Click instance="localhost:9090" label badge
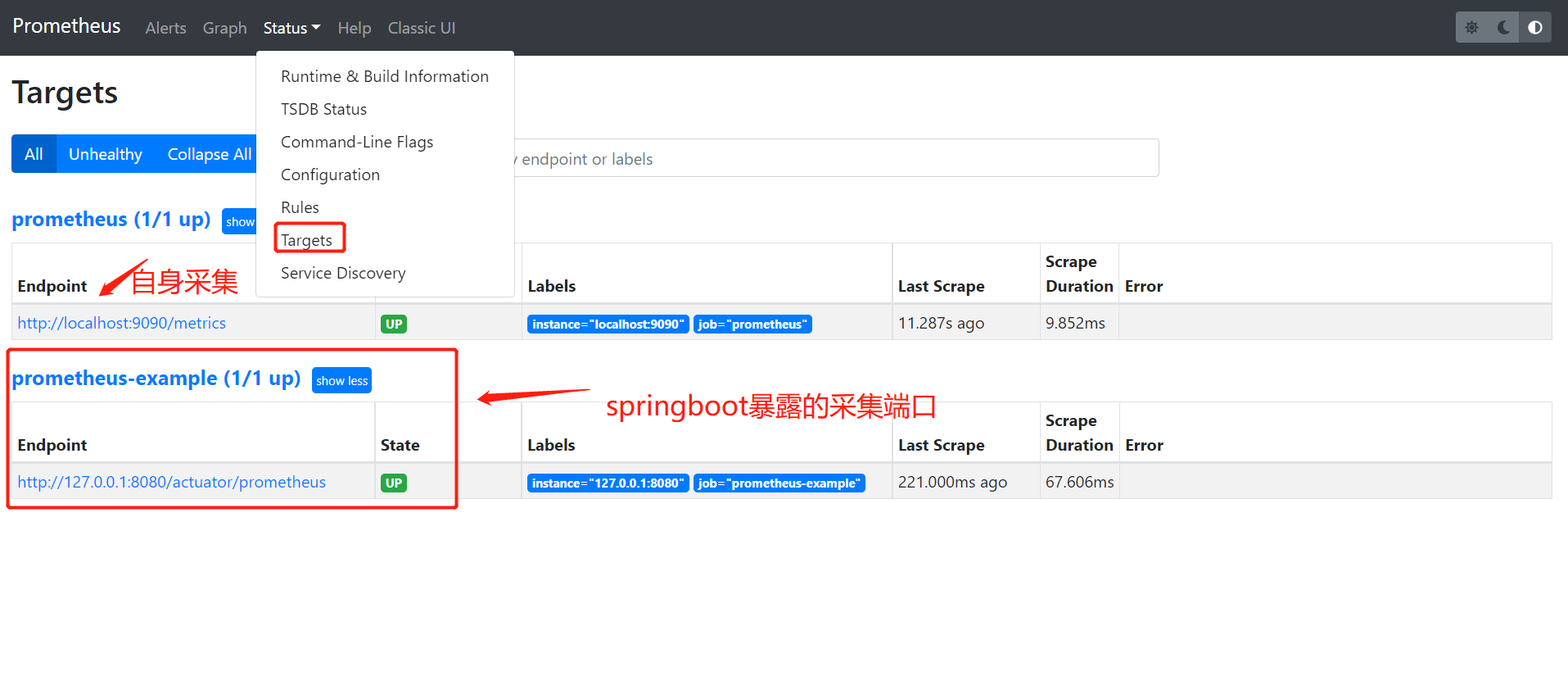Viewport: 1568px width, 676px height. pyautogui.click(x=608, y=324)
